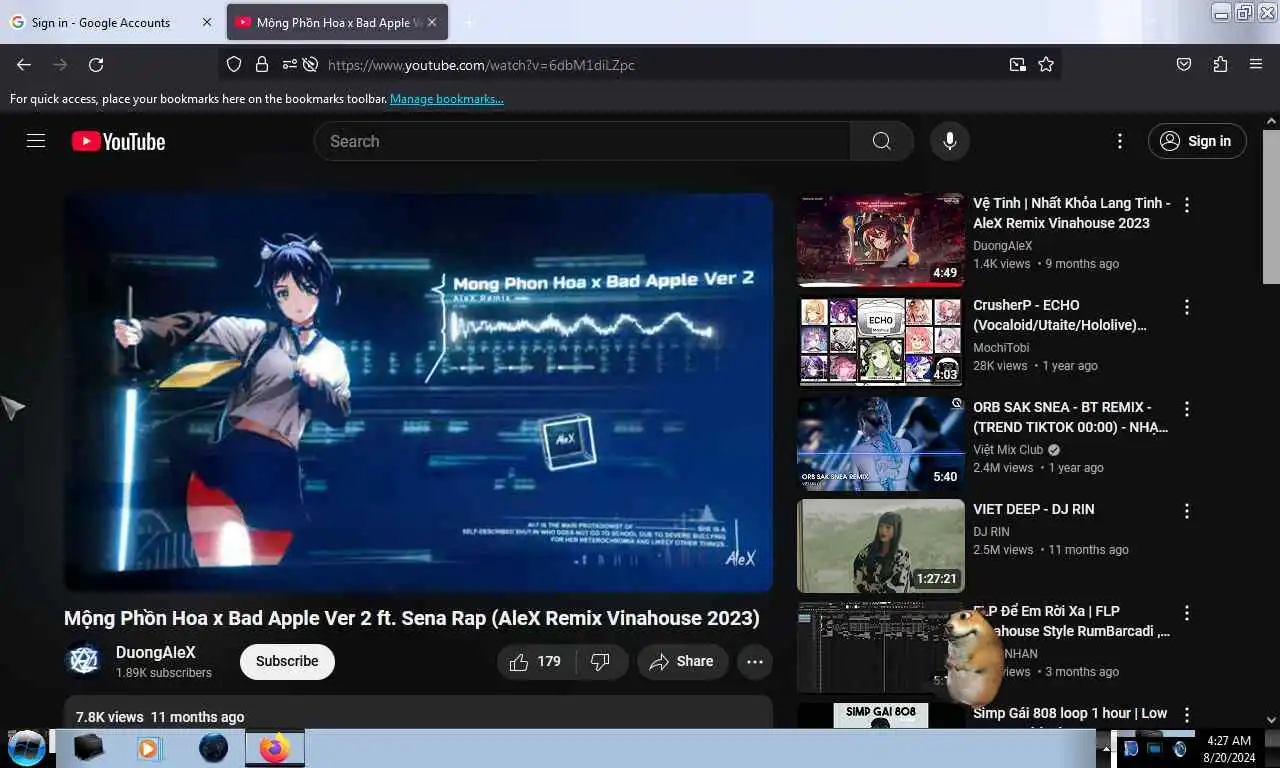This screenshot has width=1280, height=768.
Task: Click the 7.8K views description box
Action: 418,712
